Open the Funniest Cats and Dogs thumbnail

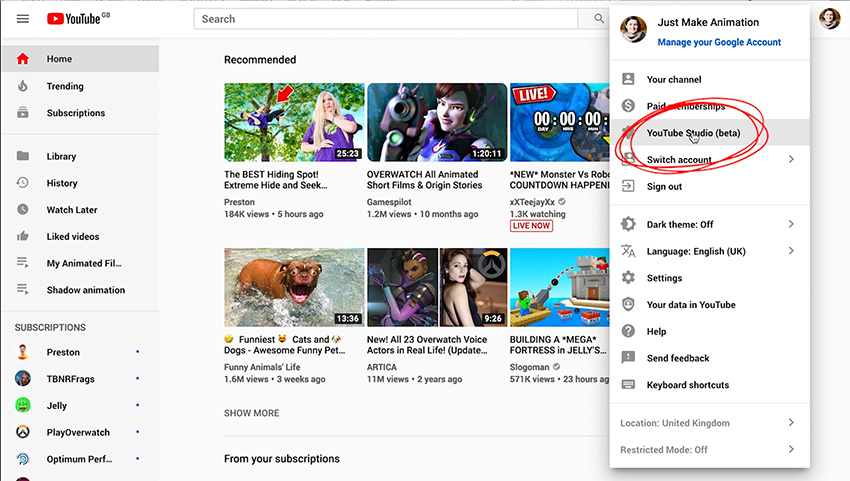[294, 287]
